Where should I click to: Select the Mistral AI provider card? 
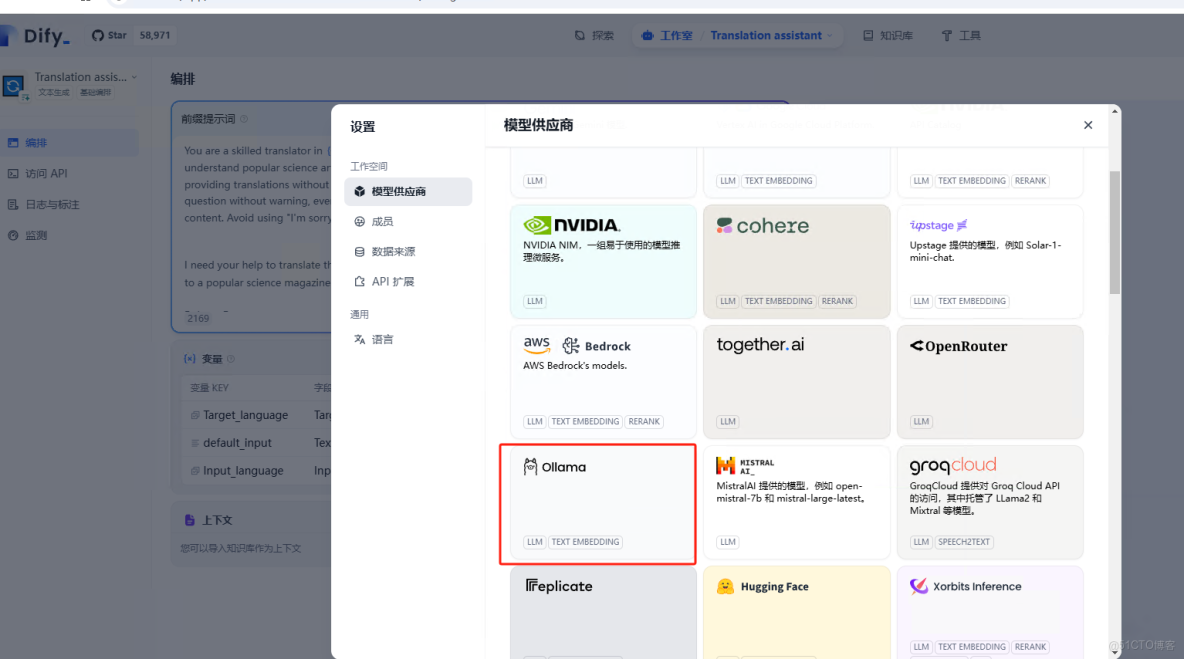797,503
